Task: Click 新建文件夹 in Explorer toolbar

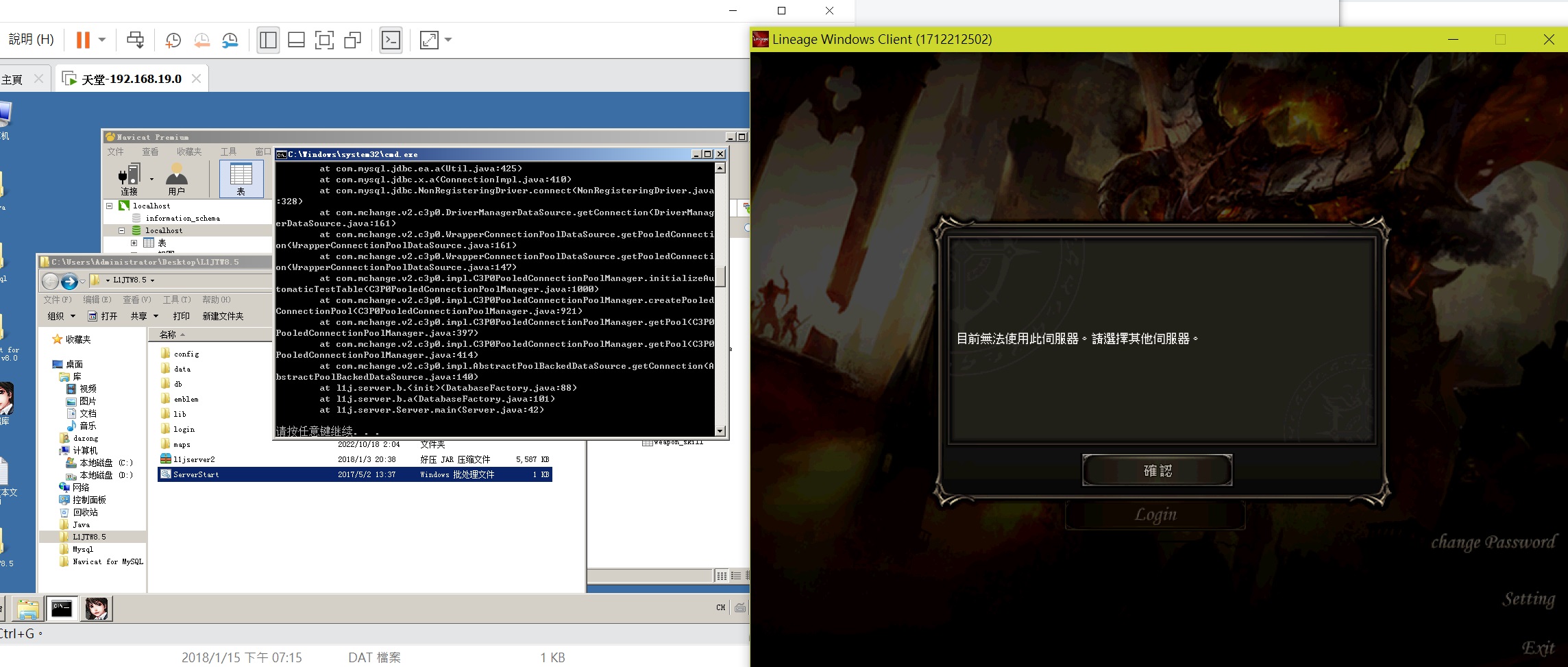Action: 223,316
